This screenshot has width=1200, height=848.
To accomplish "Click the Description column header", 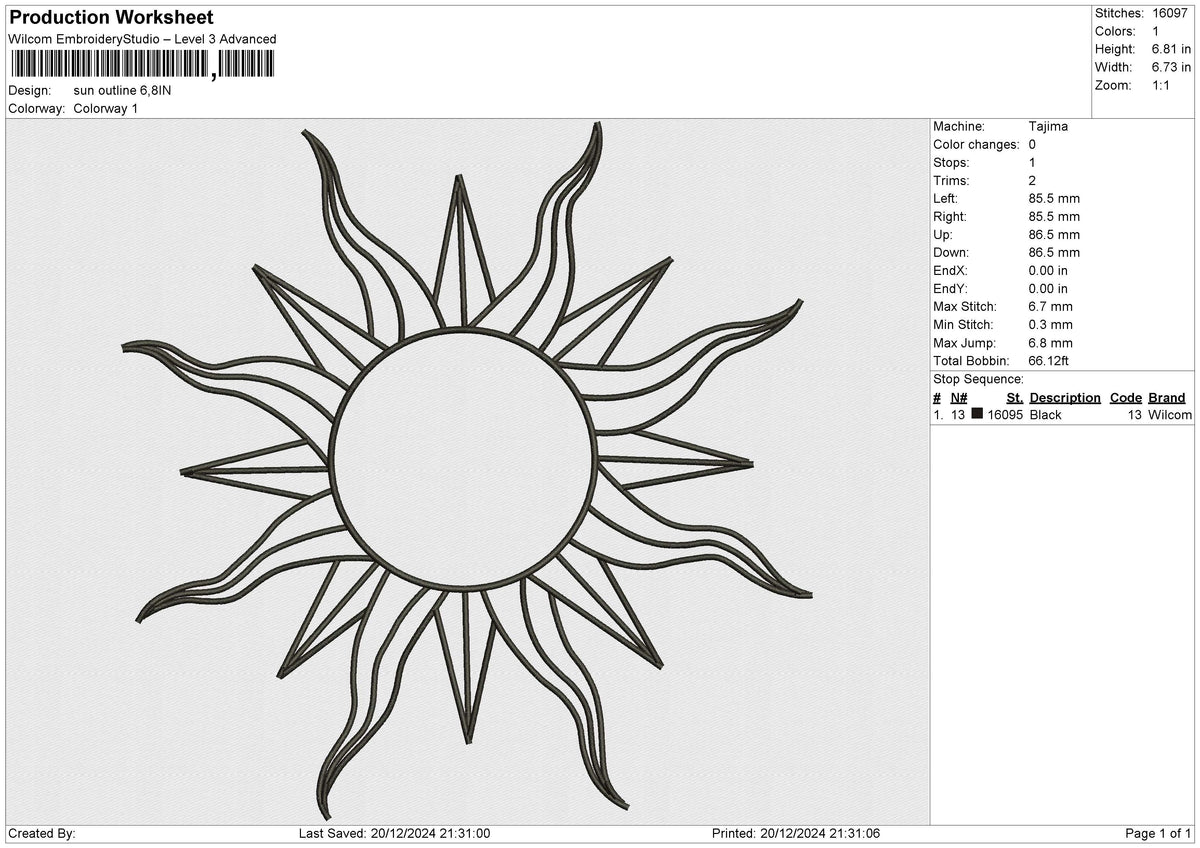I will click(1065, 397).
